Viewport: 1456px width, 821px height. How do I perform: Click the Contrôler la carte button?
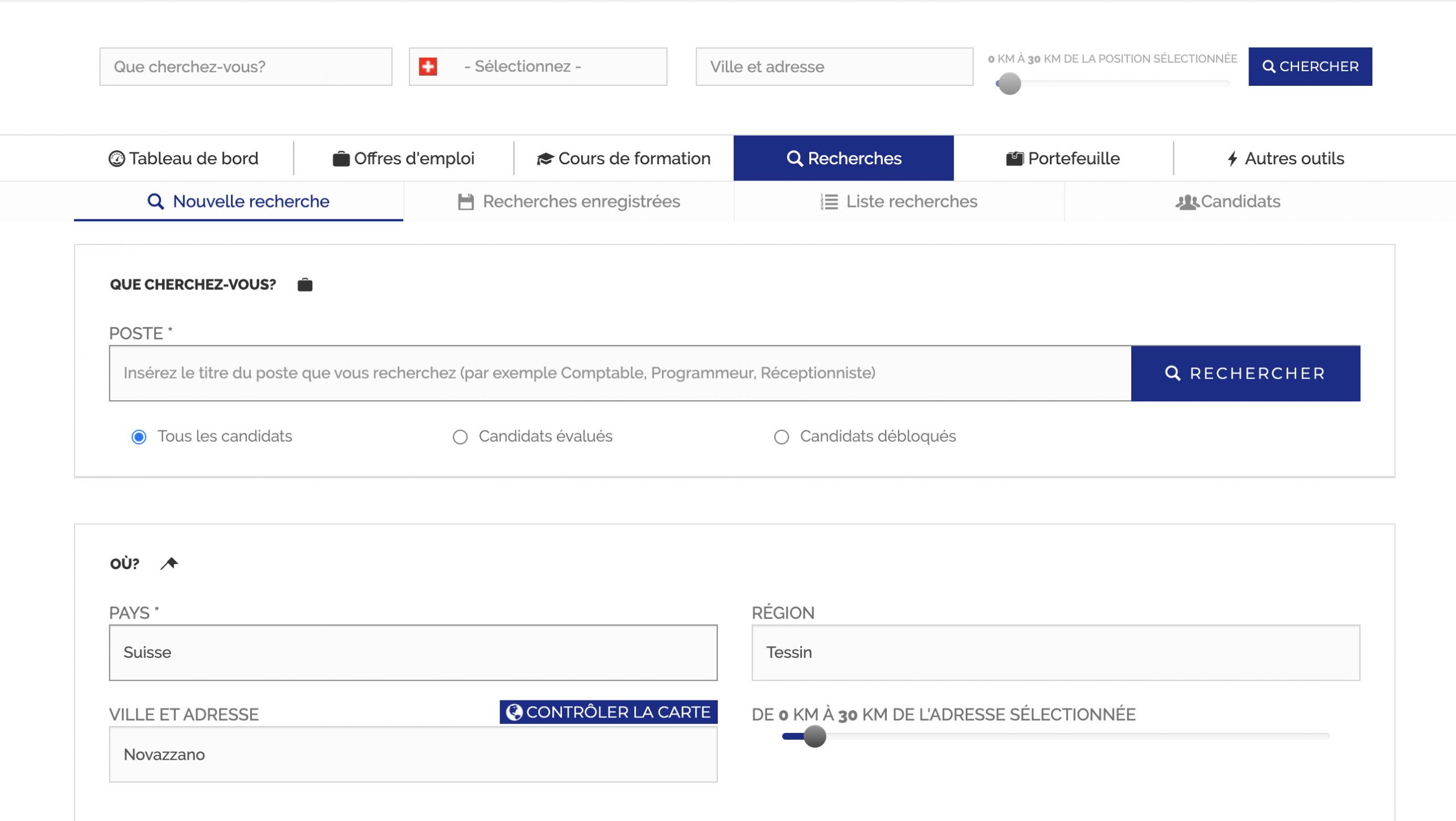click(x=609, y=712)
